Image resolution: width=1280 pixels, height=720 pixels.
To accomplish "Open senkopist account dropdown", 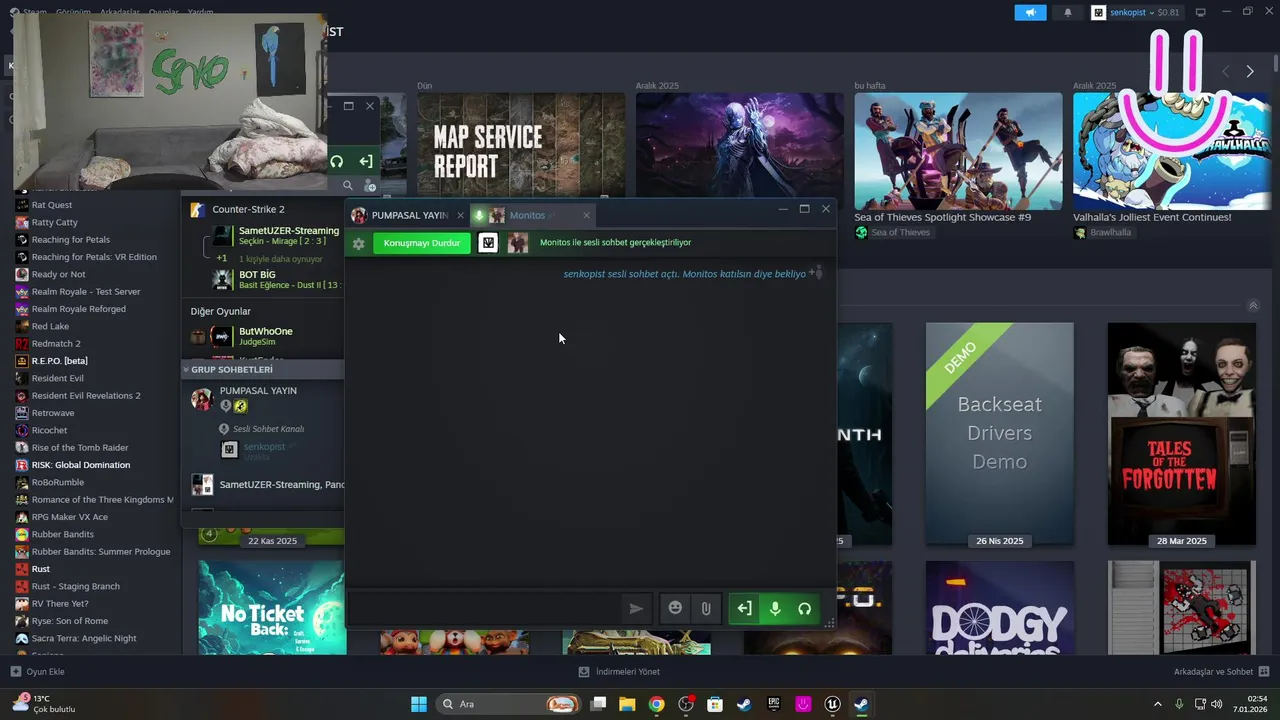I will 1136,12.
